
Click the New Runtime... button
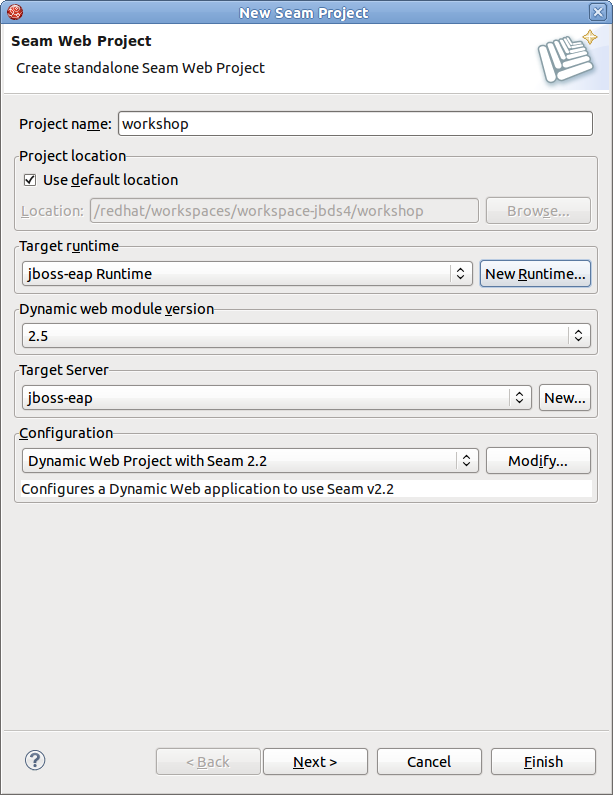coord(535,273)
